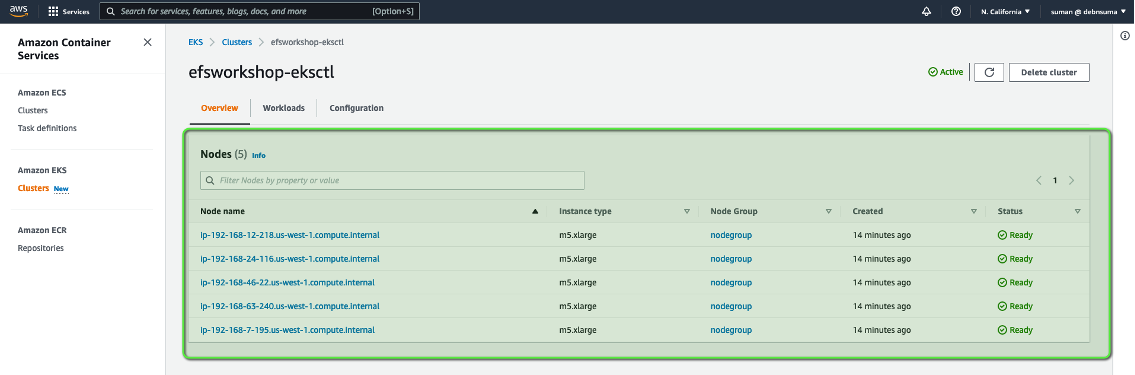Click '14 minutes ago' in ip-192-168-63-240 row
1135x375 pixels.
pyautogui.click(x=882, y=307)
